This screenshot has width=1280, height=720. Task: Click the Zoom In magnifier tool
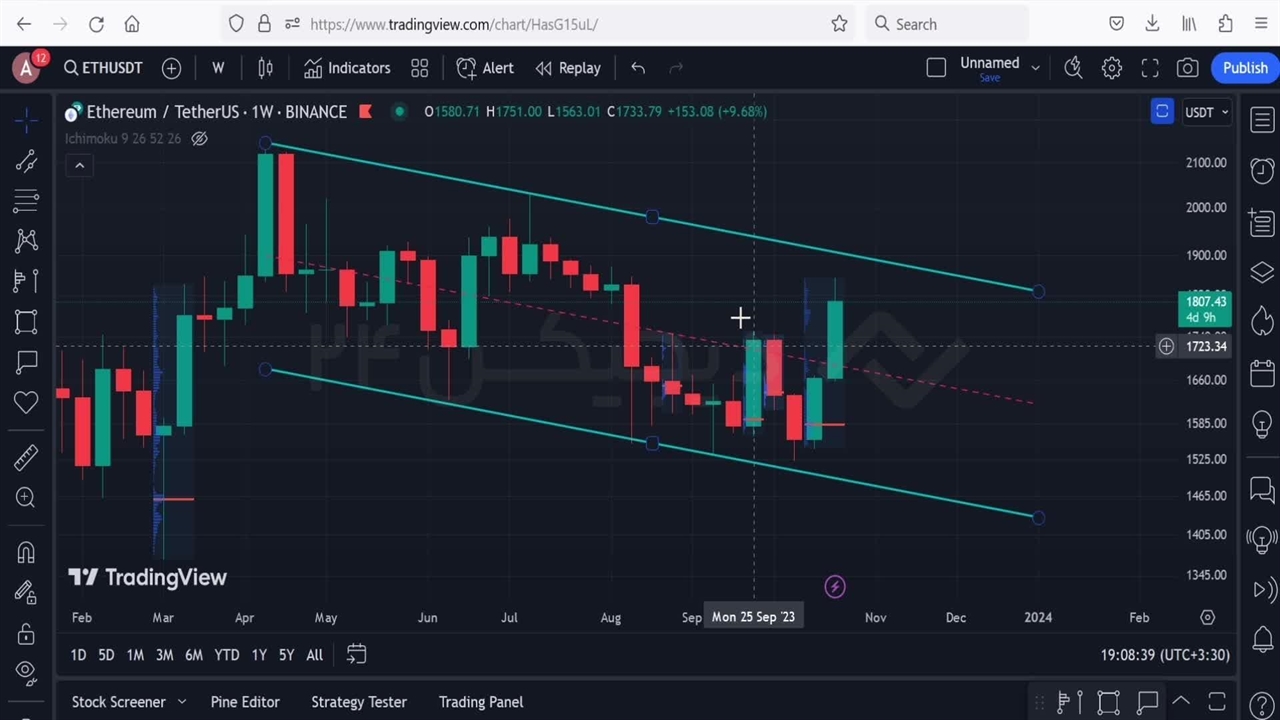(x=26, y=498)
